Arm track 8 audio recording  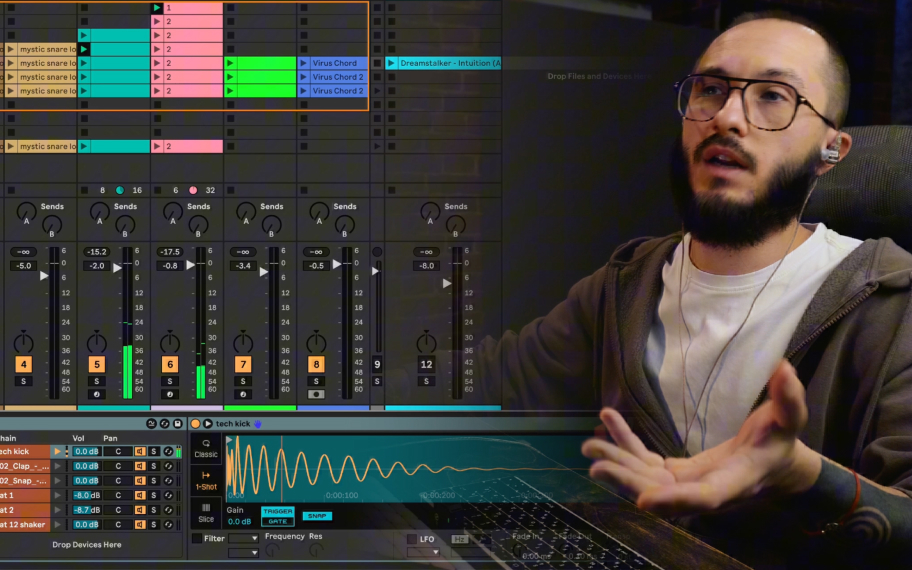[x=316, y=394]
